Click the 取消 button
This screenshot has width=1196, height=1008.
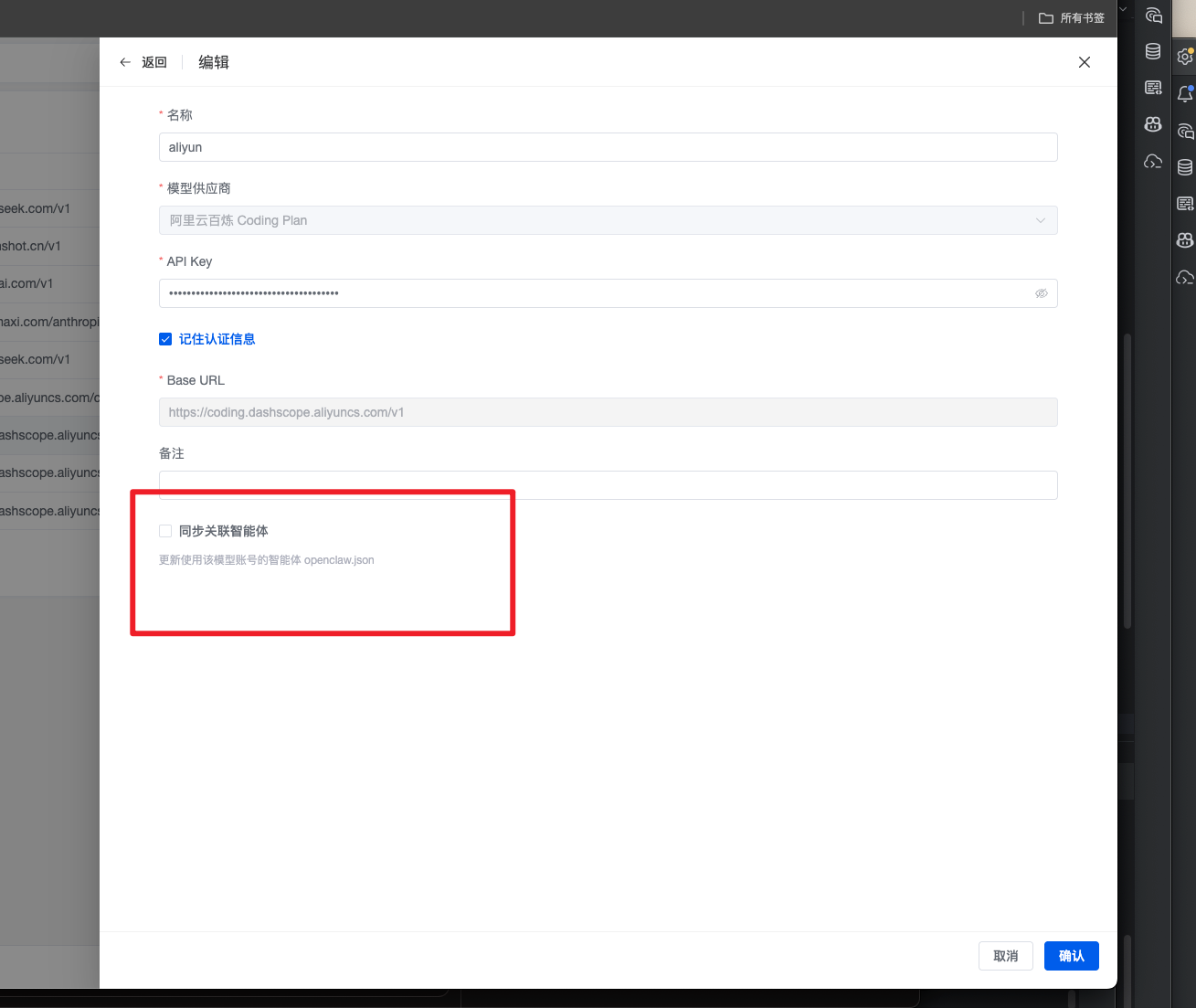tap(1005, 956)
